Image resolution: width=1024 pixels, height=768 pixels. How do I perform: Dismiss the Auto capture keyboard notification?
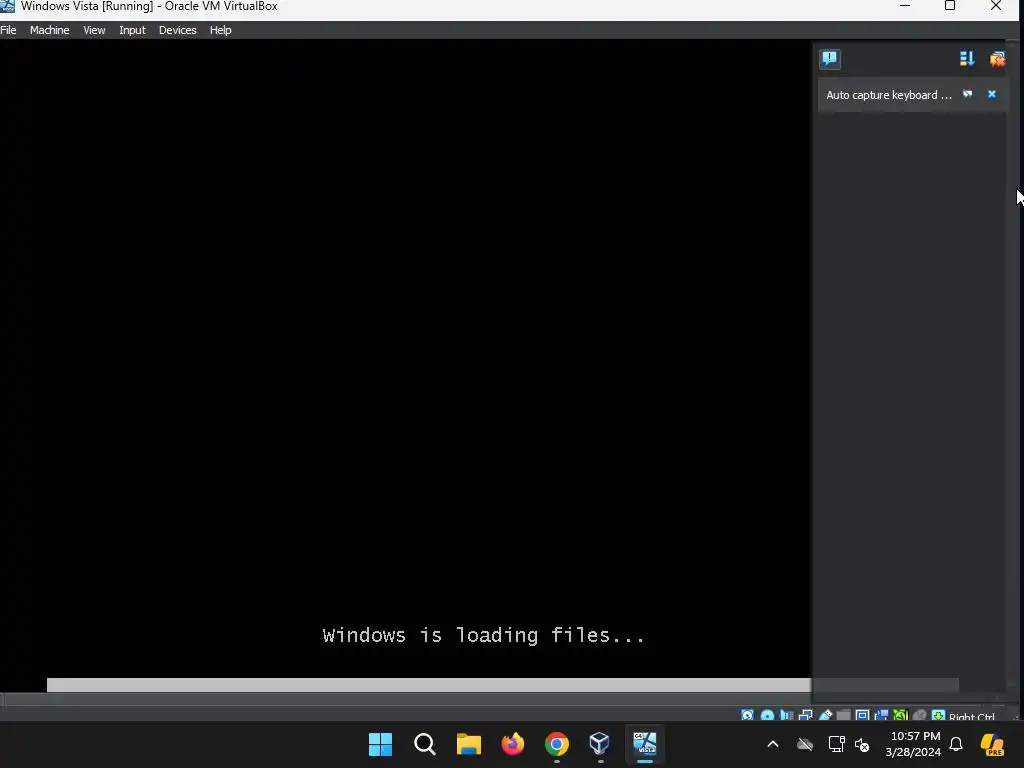pos(991,94)
